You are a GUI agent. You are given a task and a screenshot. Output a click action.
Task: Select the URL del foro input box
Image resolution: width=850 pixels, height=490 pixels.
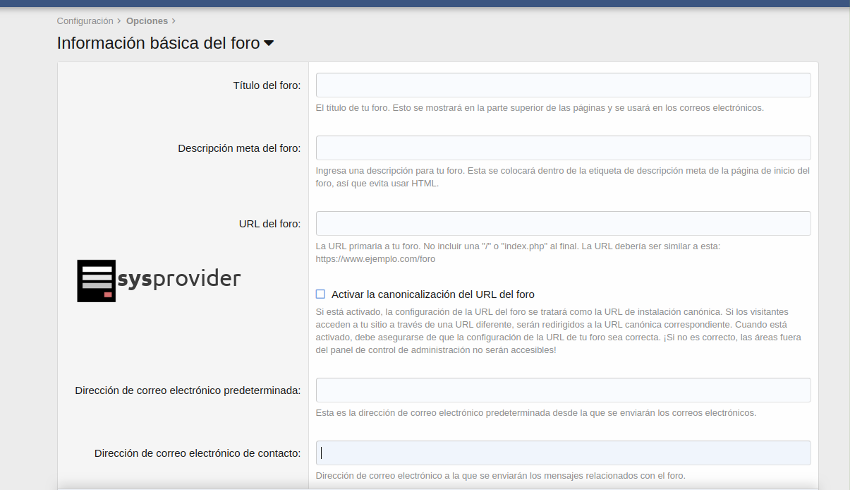pos(562,223)
